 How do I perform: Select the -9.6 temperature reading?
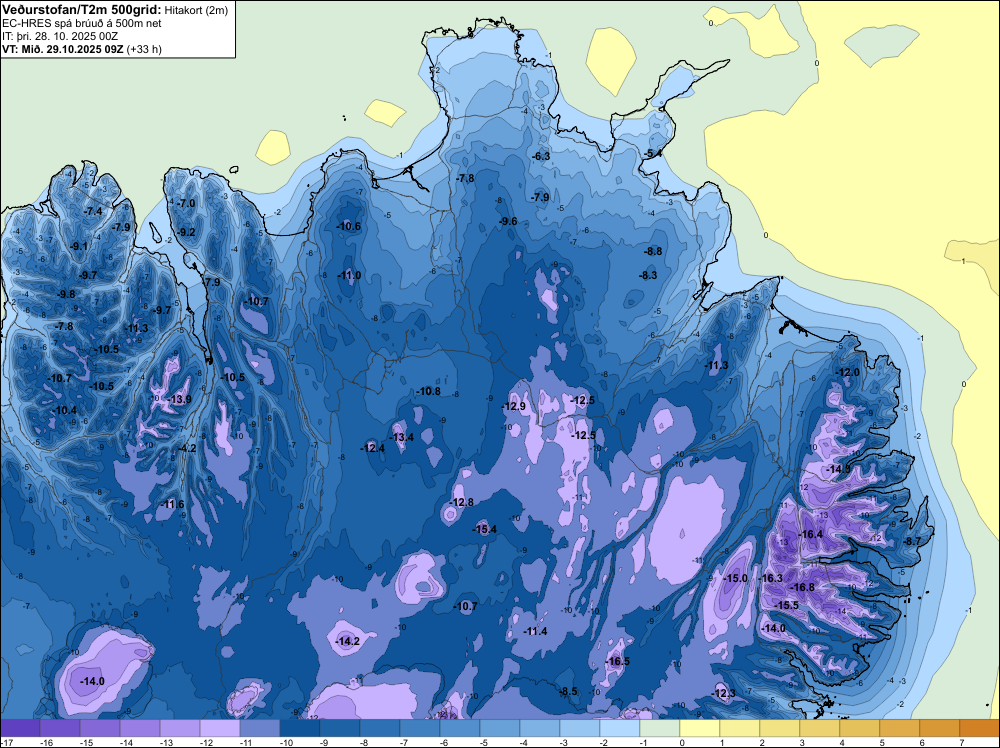point(508,221)
